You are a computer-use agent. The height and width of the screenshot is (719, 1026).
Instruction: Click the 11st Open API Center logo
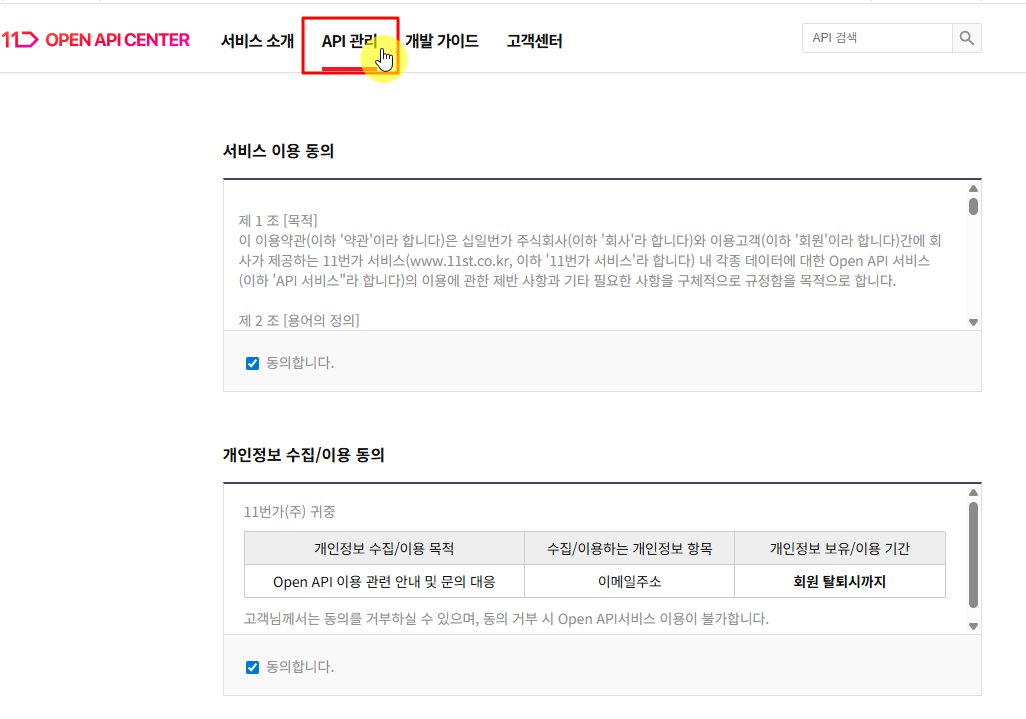(x=96, y=40)
